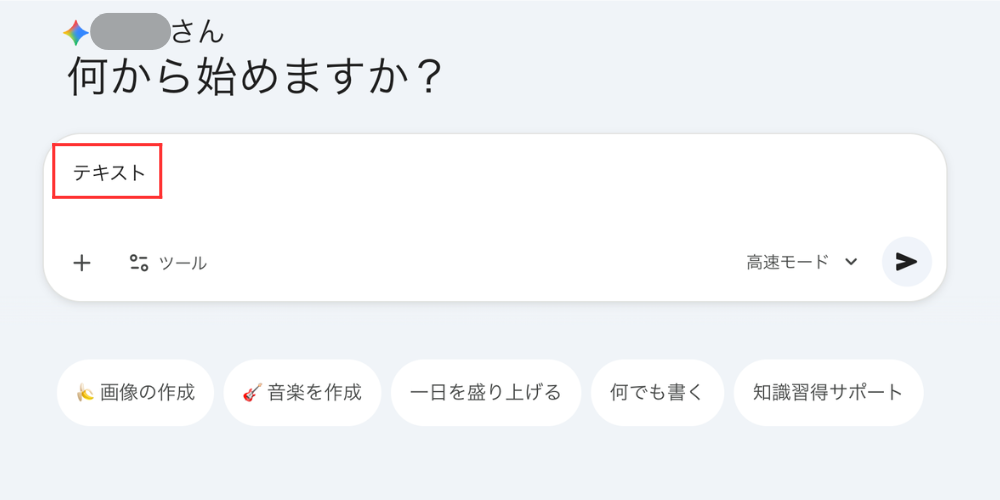
Task: Select the 一日を盛り上げる chip
Action: coord(485,392)
